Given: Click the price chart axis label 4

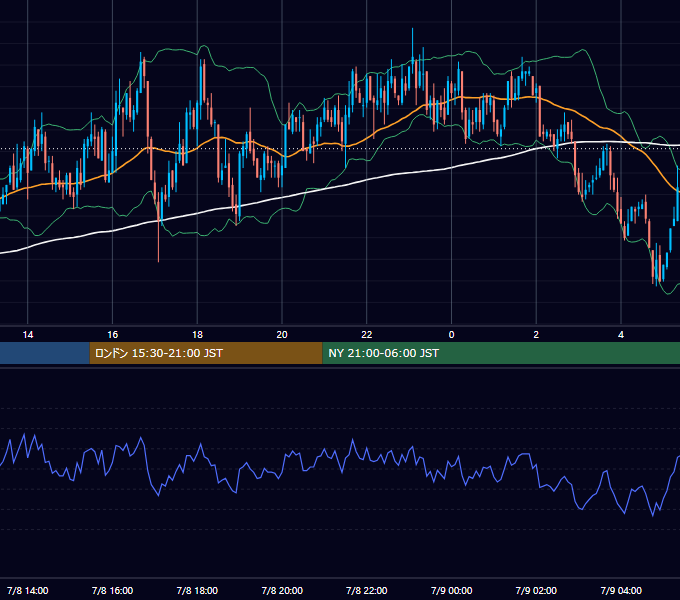Looking at the screenshot, I should 621,335.
